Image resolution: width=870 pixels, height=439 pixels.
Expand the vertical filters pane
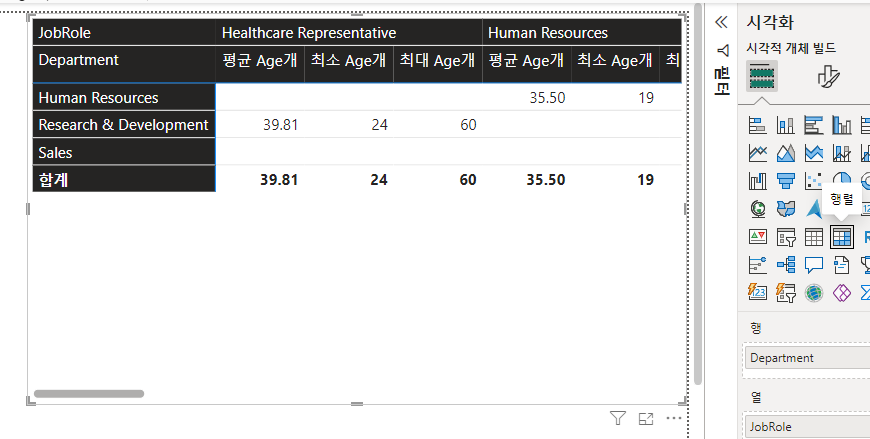(x=721, y=75)
